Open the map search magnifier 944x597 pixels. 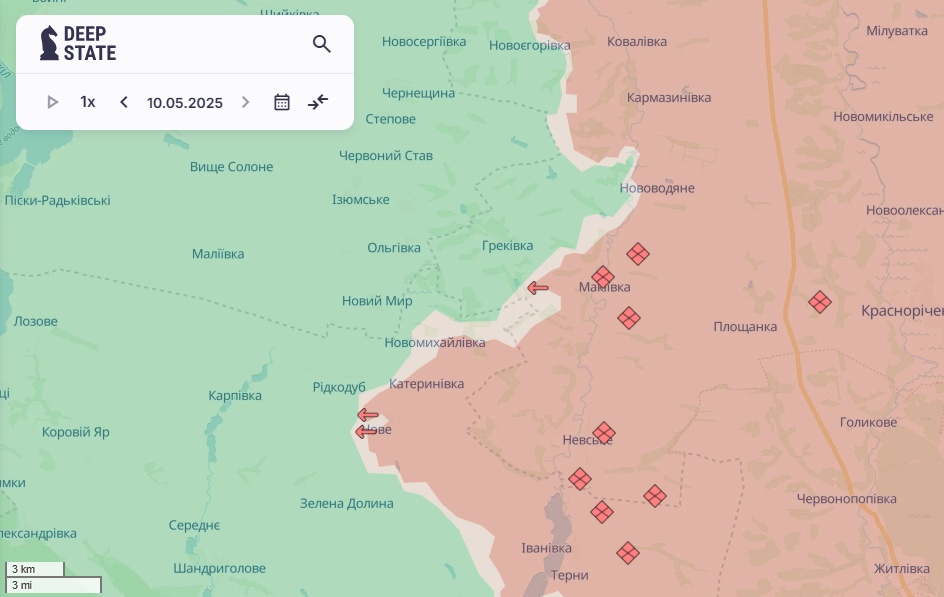pyautogui.click(x=321, y=44)
